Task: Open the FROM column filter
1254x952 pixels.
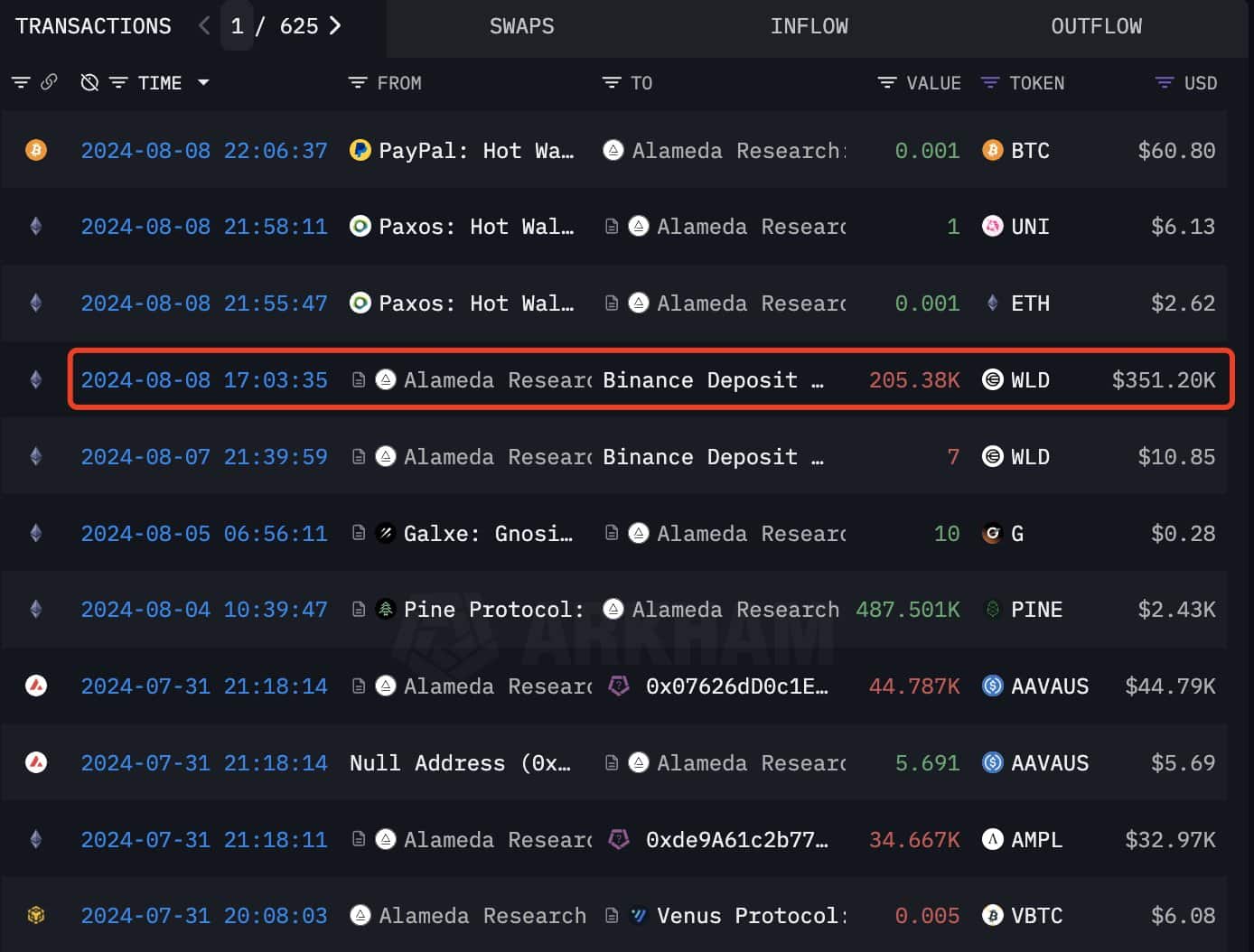Action: coord(358,83)
